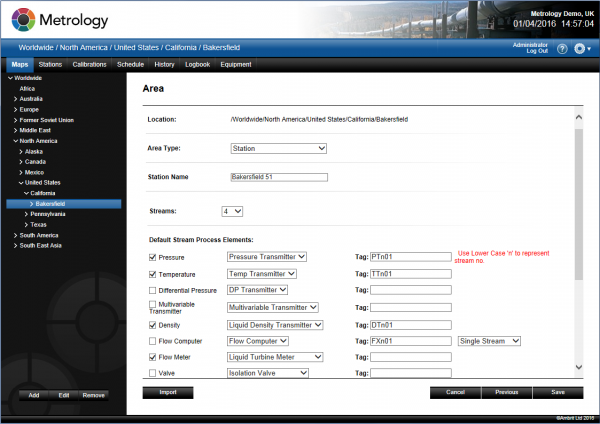Toggle the Density checkbox
Screen dimensions: 600x424
click(152, 325)
